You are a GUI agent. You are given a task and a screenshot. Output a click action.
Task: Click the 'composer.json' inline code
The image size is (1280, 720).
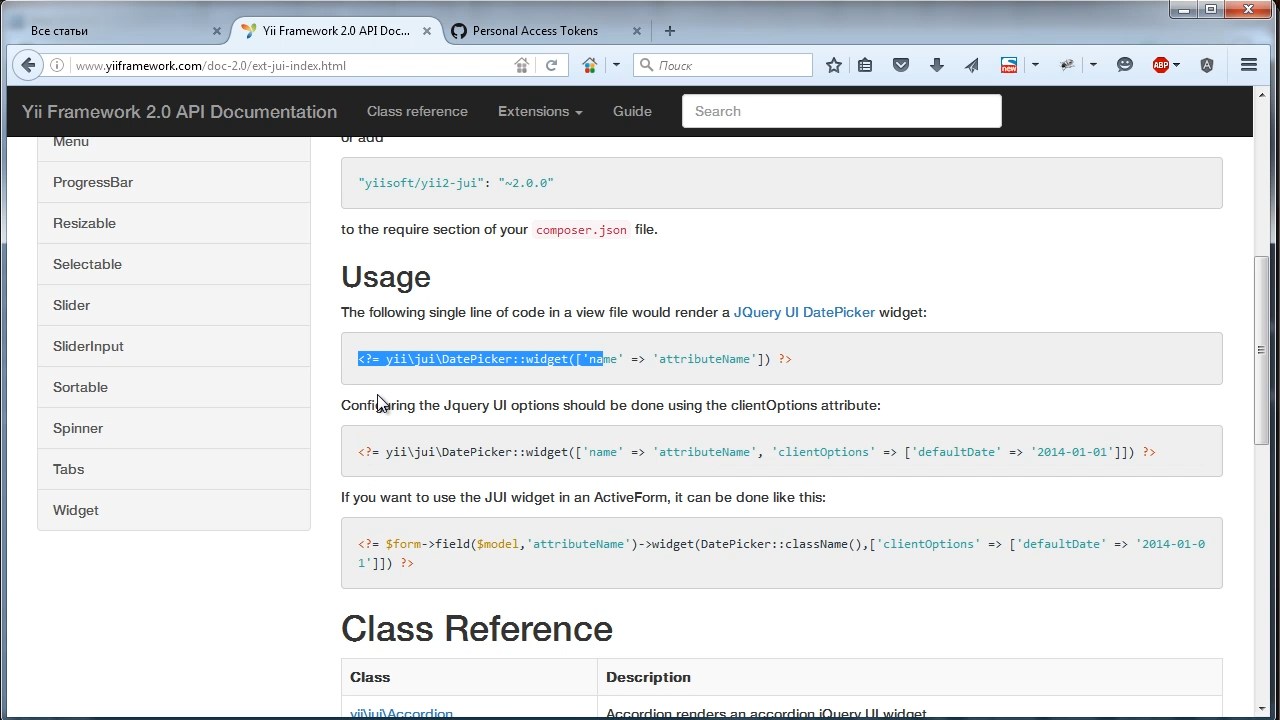(581, 230)
